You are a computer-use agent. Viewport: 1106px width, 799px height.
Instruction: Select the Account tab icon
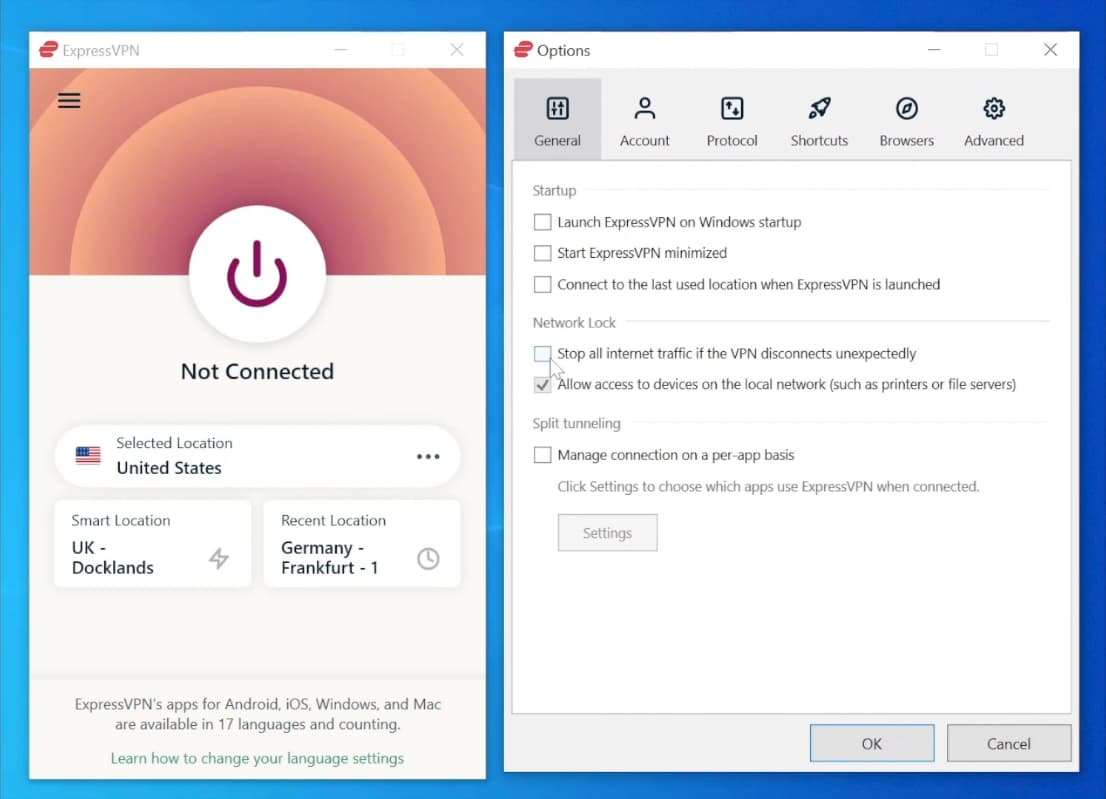click(x=644, y=109)
